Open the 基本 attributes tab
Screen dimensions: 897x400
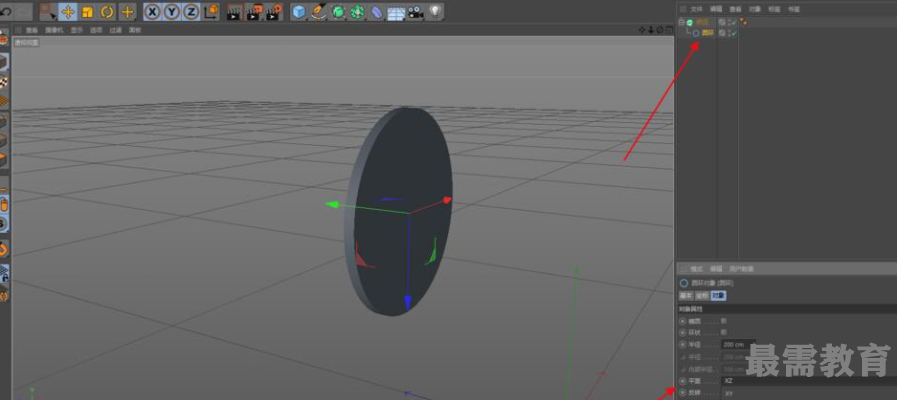coord(685,295)
